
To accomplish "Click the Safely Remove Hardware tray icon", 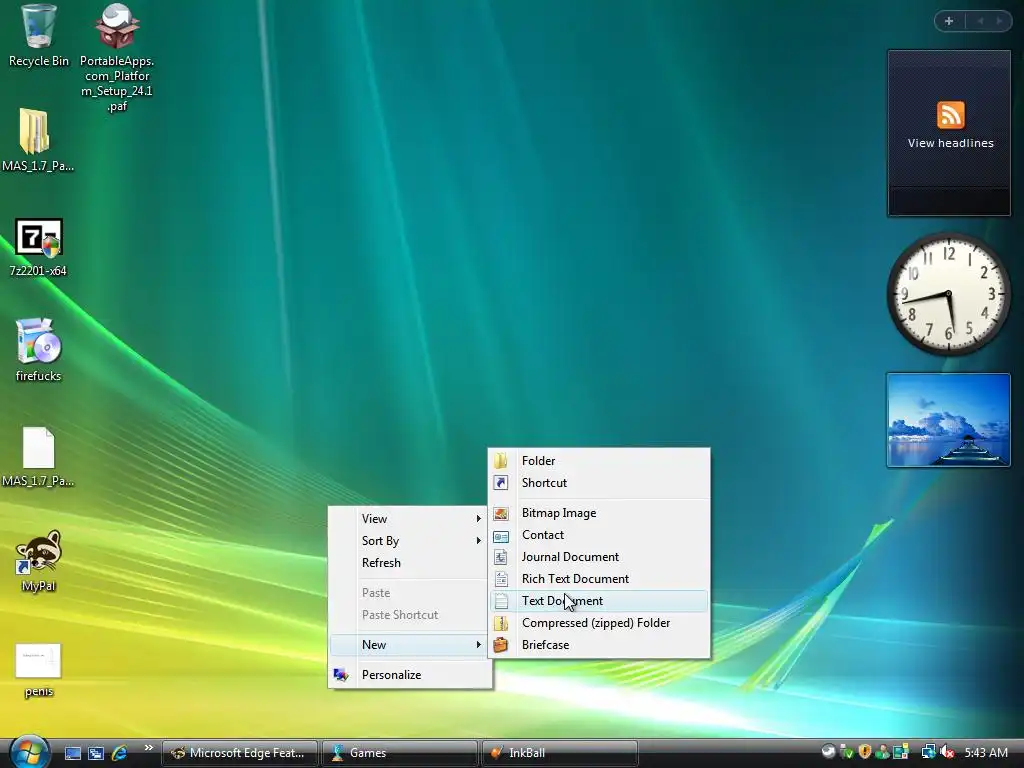I will click(x=846, y=752).
